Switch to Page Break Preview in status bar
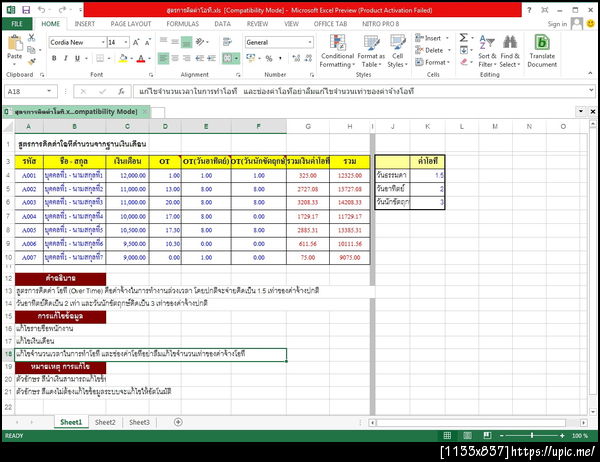 487,436
